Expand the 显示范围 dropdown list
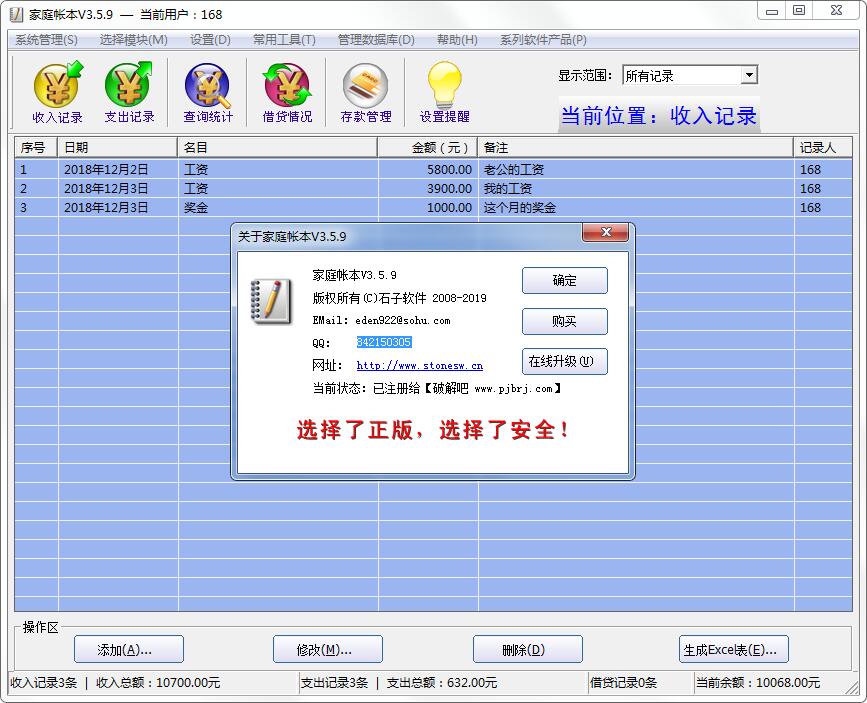The image size is (867, 703). point(749,75)
